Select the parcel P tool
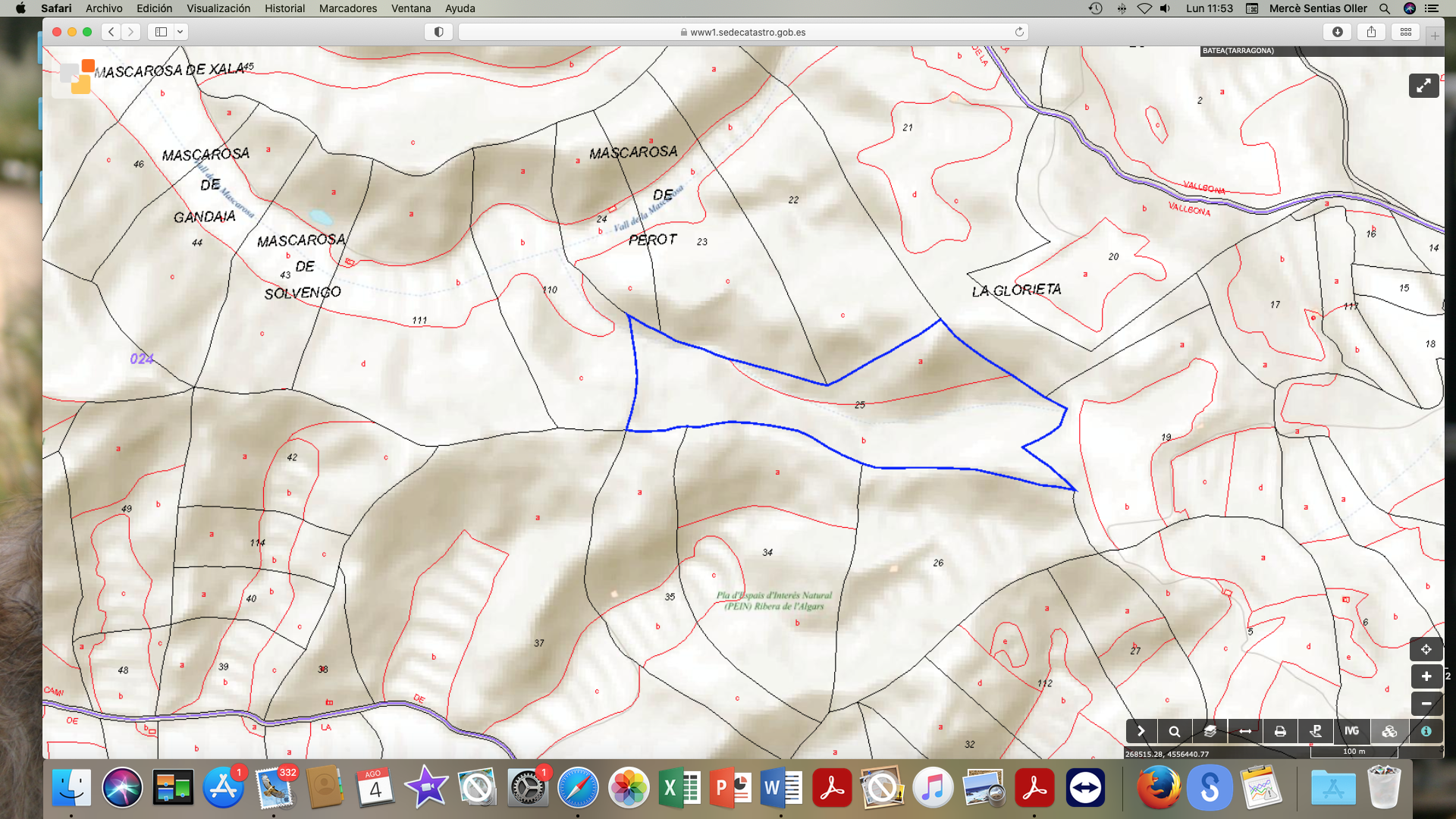The image size is (1456, 819). point(1316,731)
